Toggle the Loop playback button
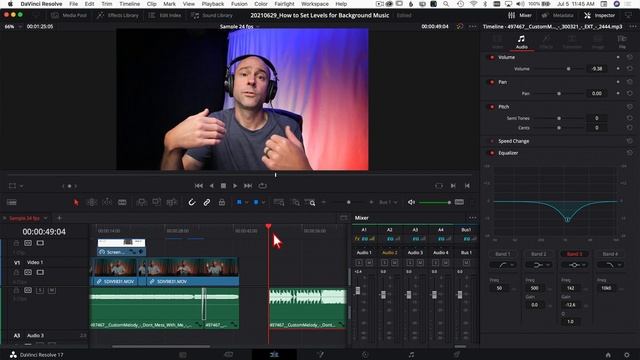Image resolution: width=640 pixels, height=360 pixels. tap(262, 186)
